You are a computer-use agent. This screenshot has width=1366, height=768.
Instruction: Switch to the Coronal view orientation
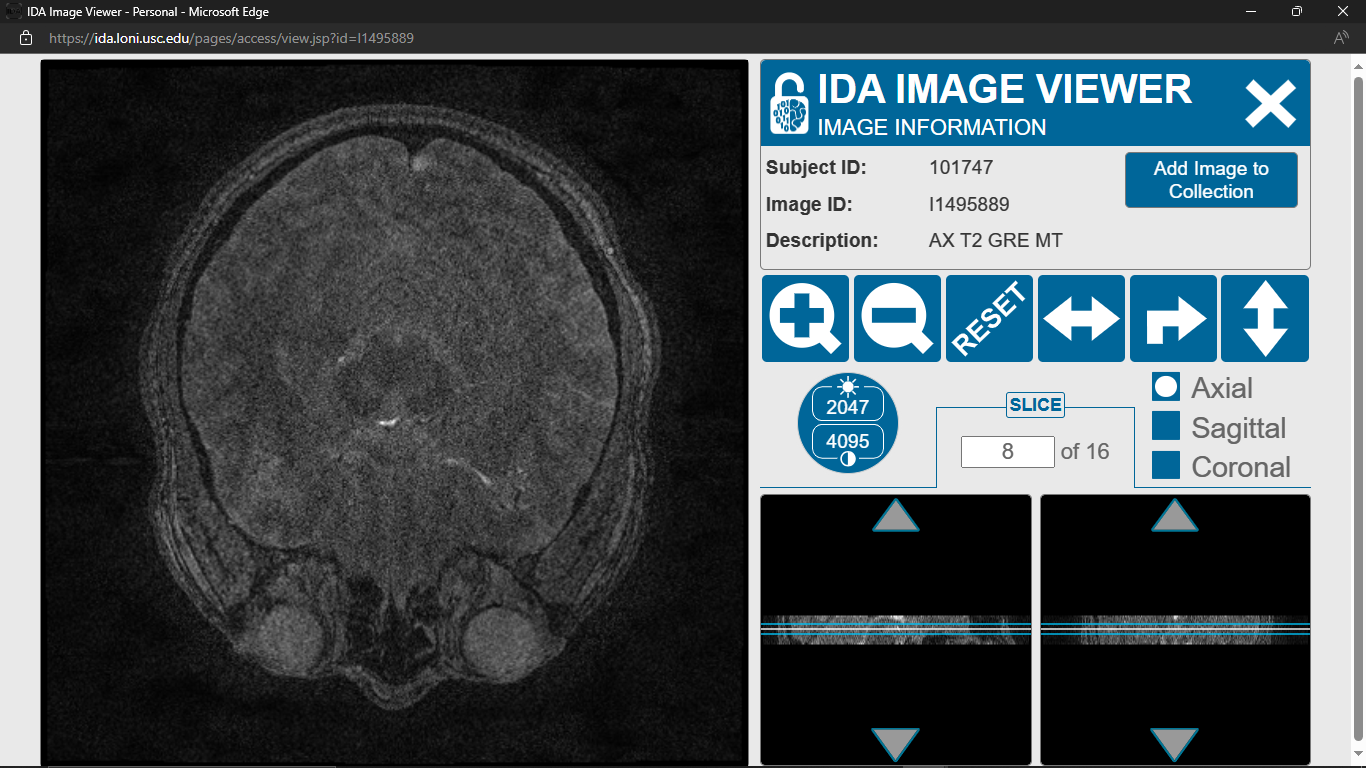click(1165, 466)
